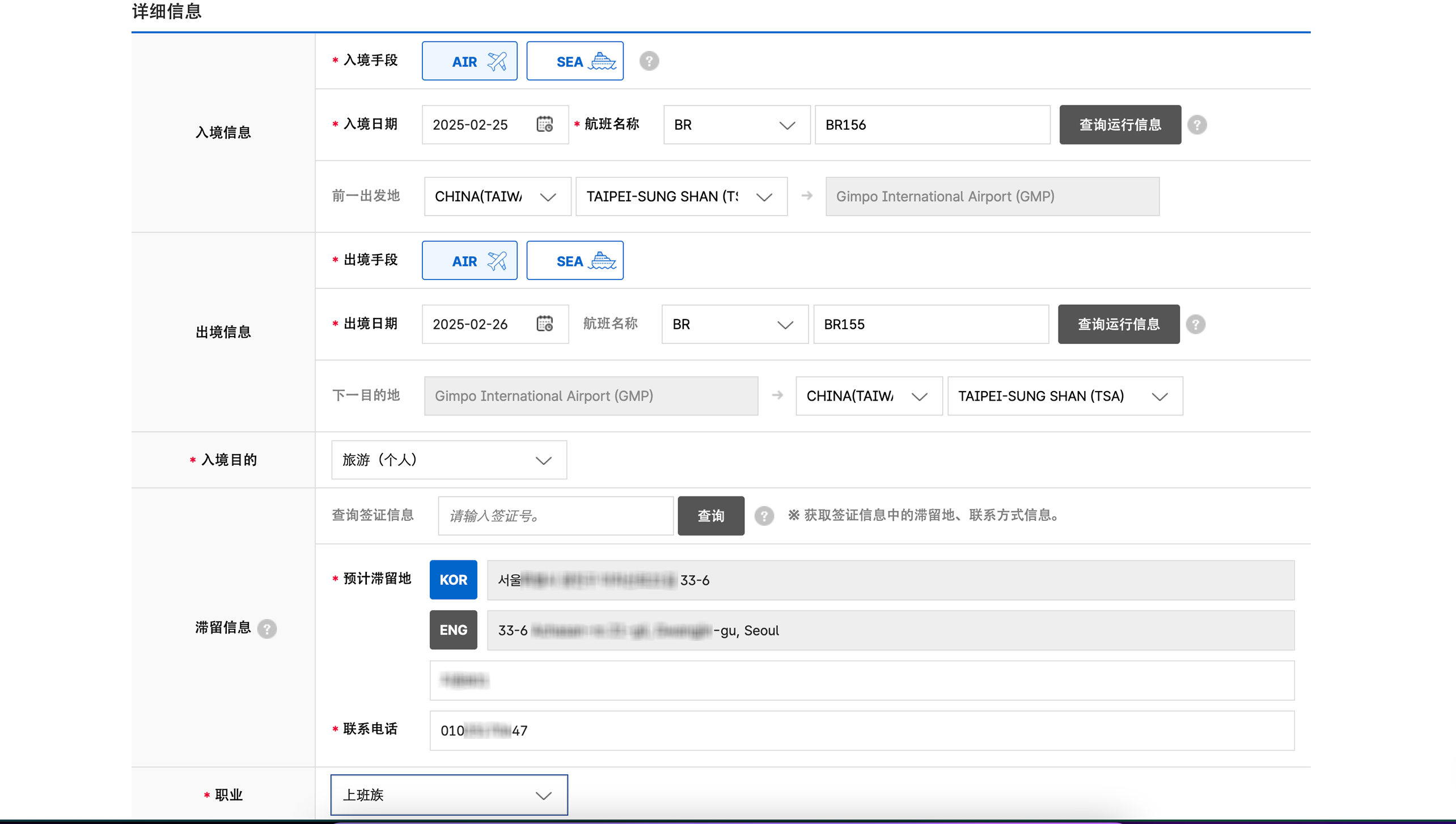This screenshot has height=824, width=1456.
Task: Click help icon beside visa query button
Action: point(764,515)
